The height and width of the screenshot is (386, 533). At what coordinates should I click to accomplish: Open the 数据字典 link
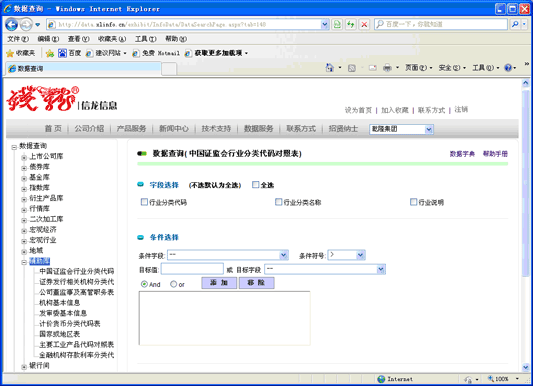pyautogui.click(x=462, y=154)
